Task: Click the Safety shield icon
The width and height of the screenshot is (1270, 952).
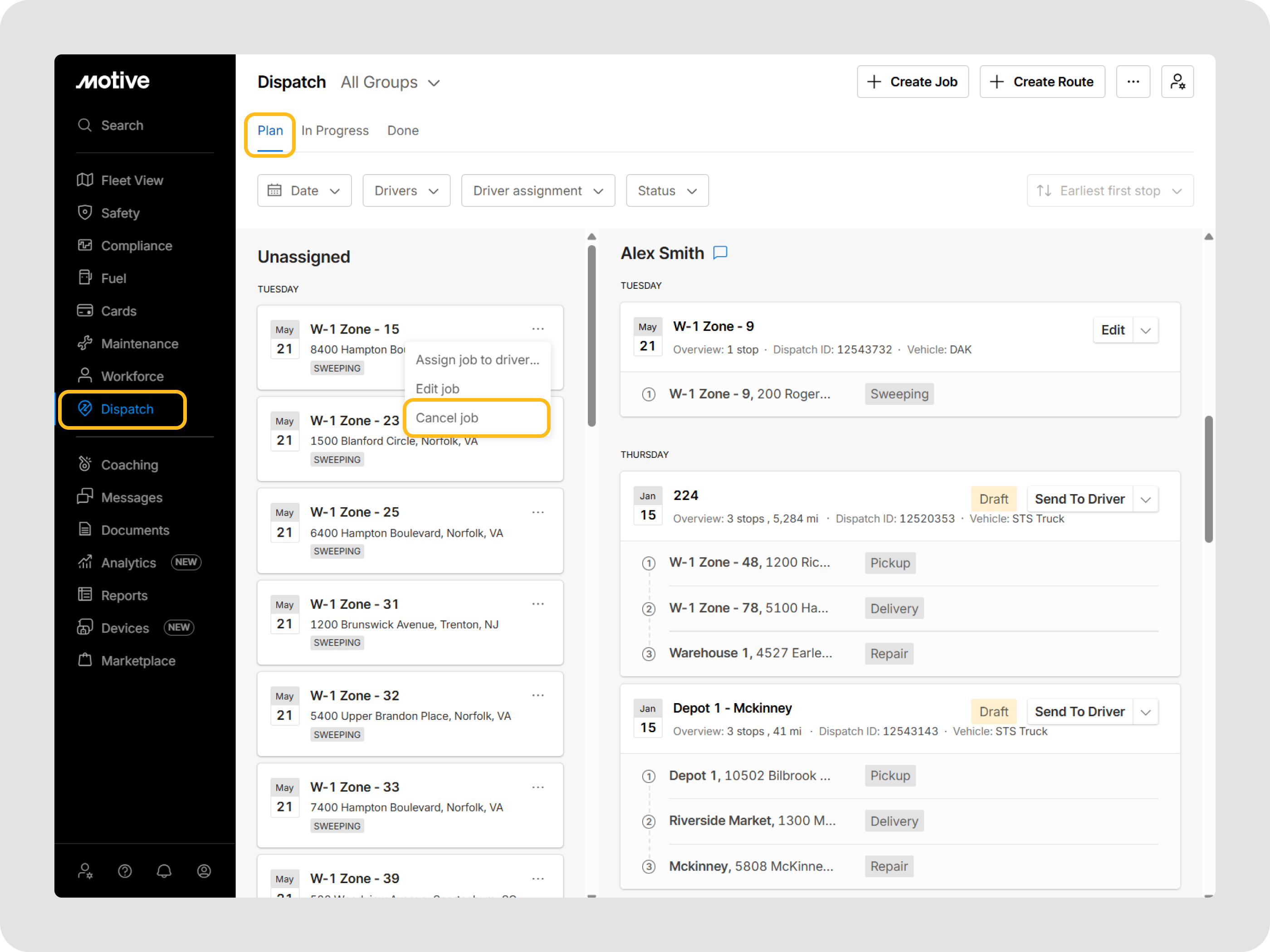Action: [x=85, y=213]
